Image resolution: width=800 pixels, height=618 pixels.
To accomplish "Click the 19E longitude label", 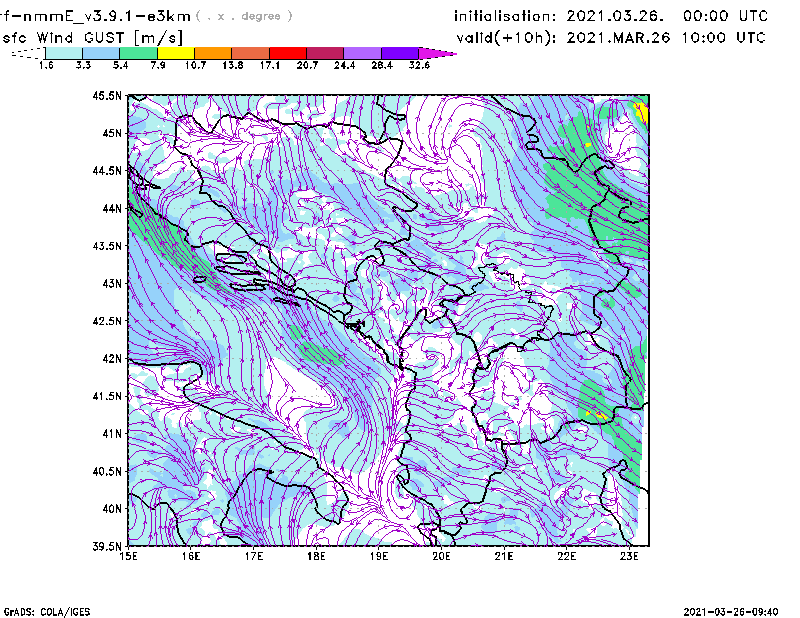I will [x=379, y=556].
